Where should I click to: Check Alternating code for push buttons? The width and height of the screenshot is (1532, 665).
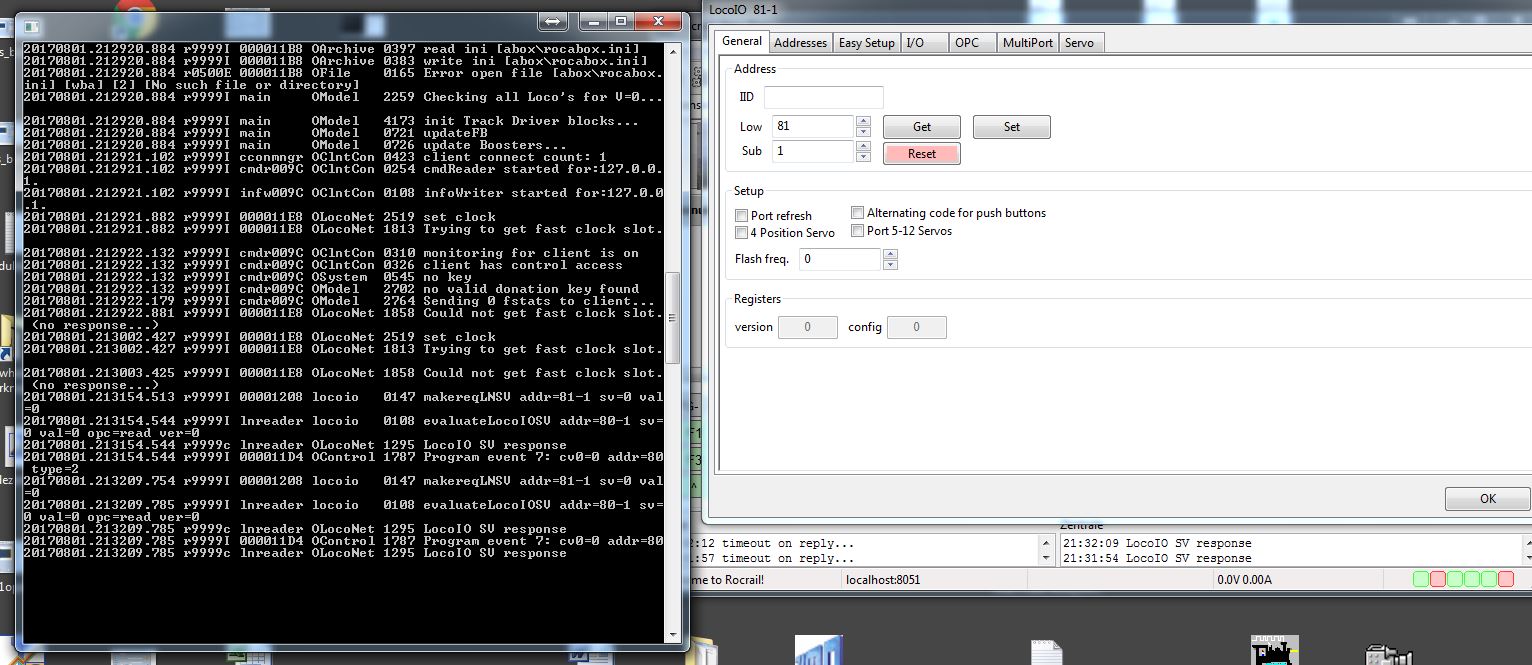point(858,213)
